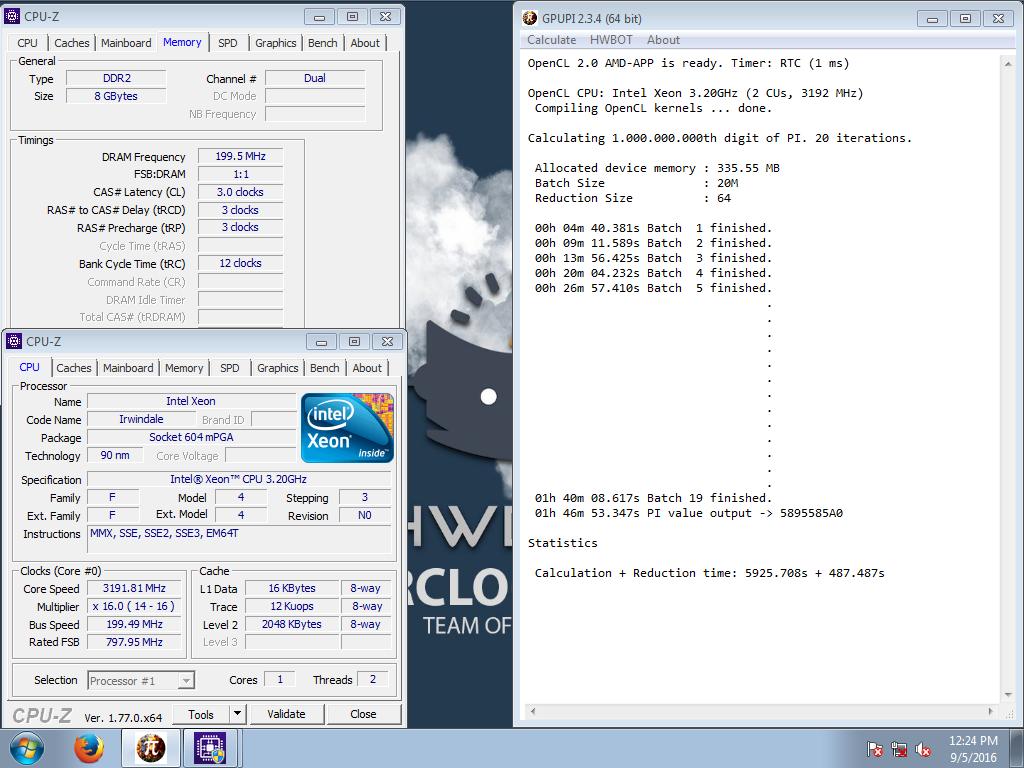Minimize the lower CPU-Z window
This screenshot has height=768, width=1024.
pos(321,342)
